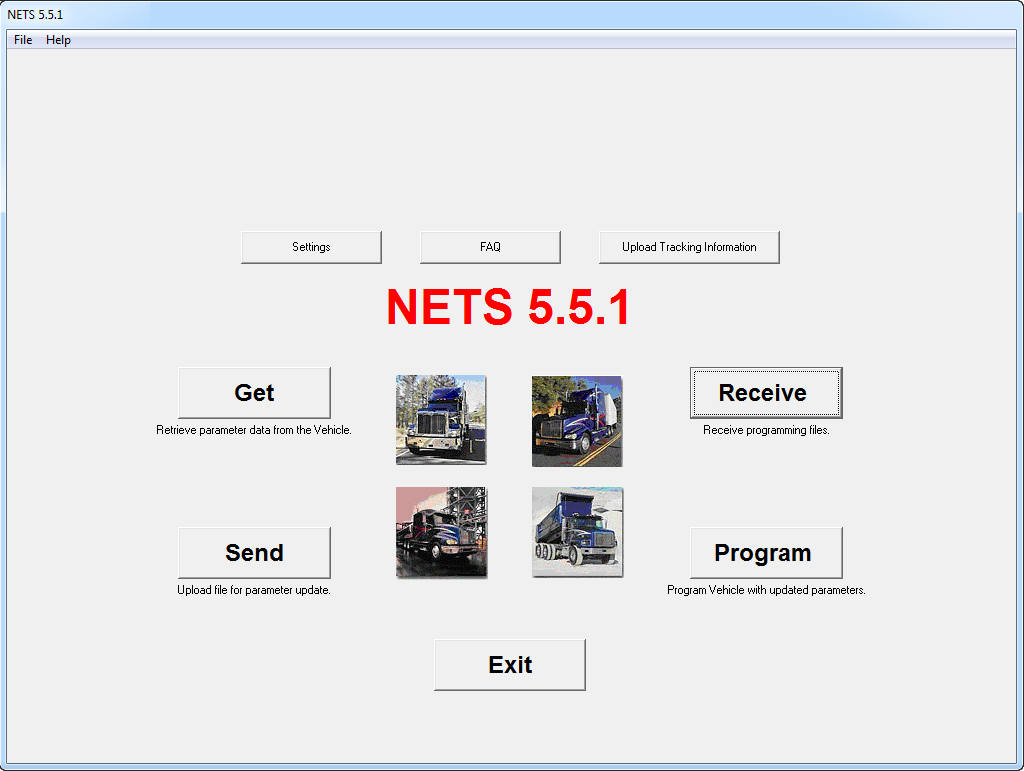Click 'Receive programming files.' text
Image resolution: width=1024 pixels, height=771 pixels.
pyautogui.click(x=766, y=430)
